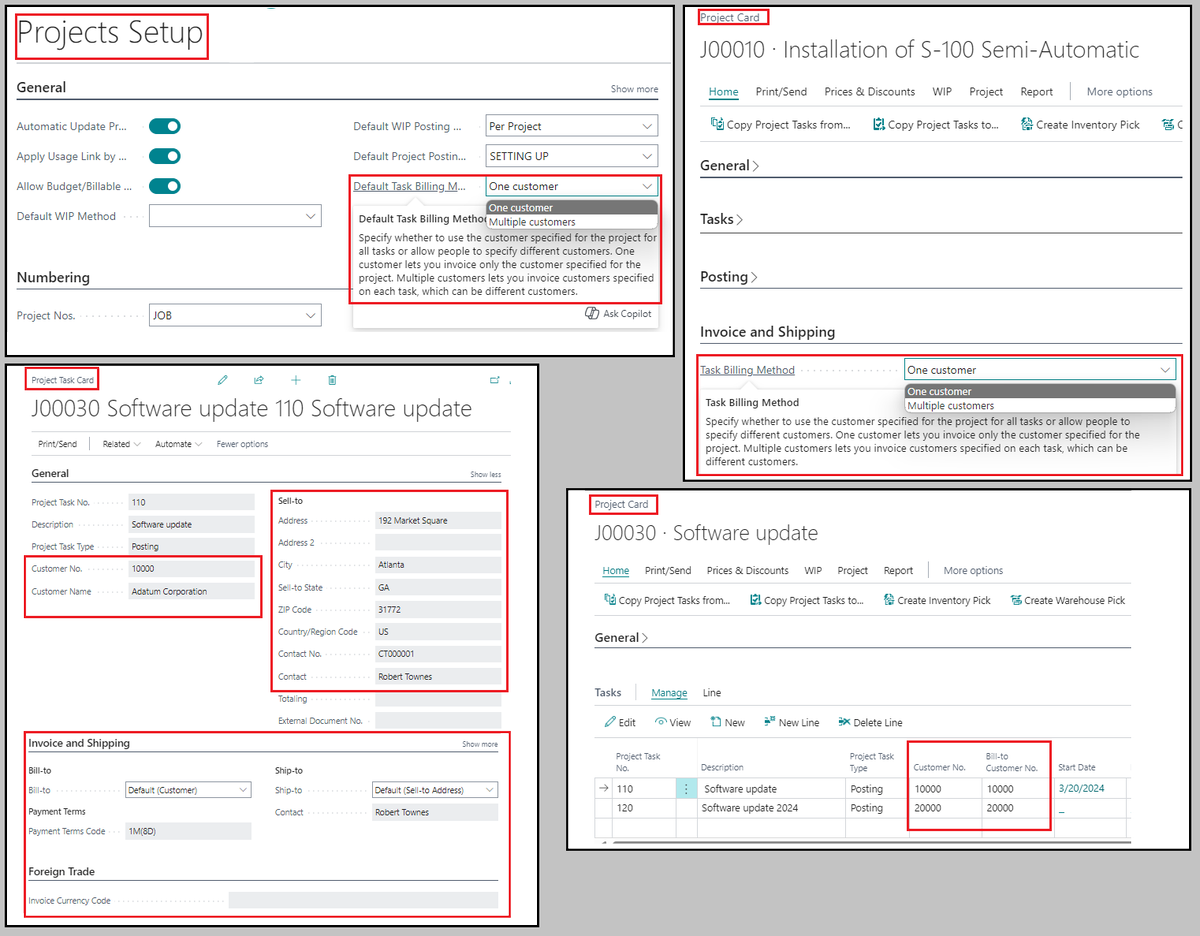
Task: Open the three-dot menu on task row 110
Action: point(686,789)
